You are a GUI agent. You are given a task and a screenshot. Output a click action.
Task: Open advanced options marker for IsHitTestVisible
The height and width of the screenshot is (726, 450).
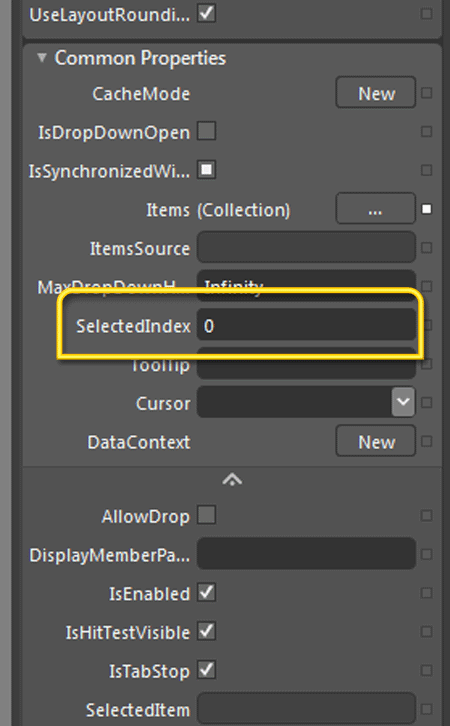pyautogui.click(x=426, y=632)
